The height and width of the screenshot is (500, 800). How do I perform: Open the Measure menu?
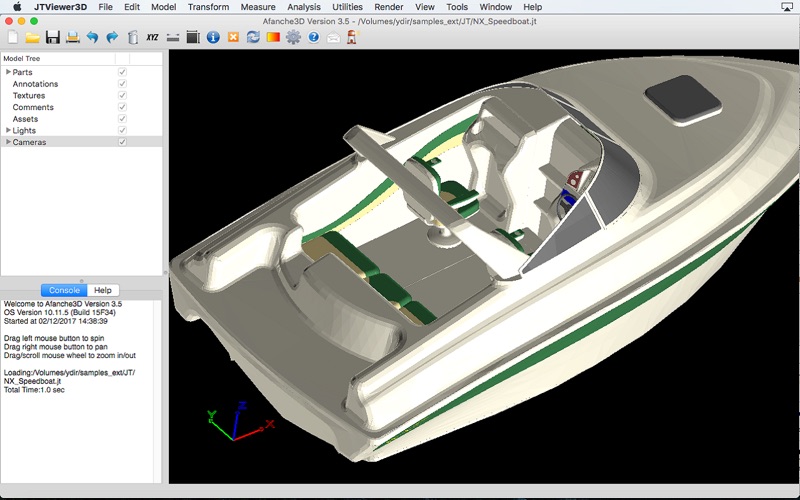(258, 7)
